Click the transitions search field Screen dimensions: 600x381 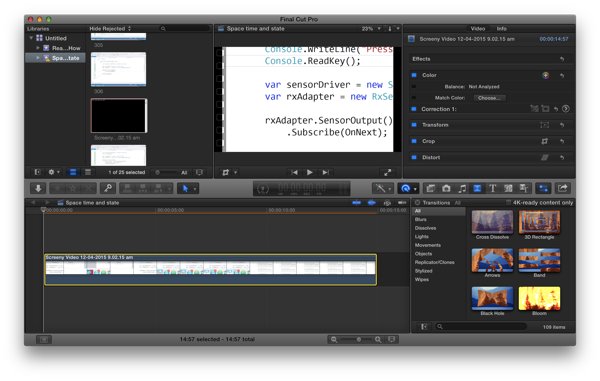[x=481, y=327]
